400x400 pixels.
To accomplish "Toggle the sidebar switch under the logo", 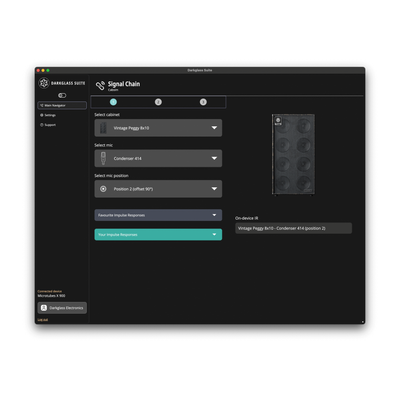I will tap(62, 95).
